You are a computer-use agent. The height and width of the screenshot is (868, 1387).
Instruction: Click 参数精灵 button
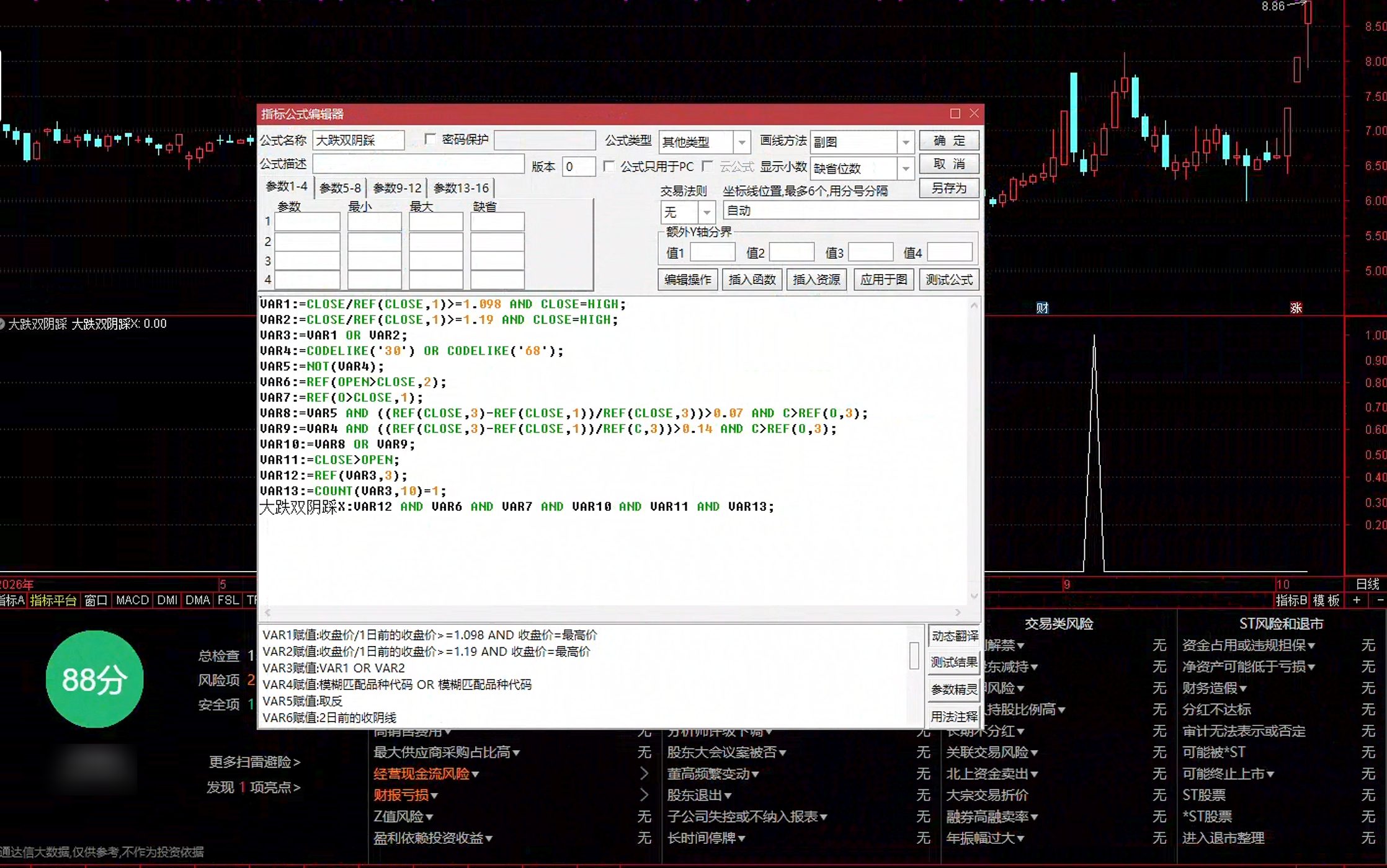(x=954, y=689)
